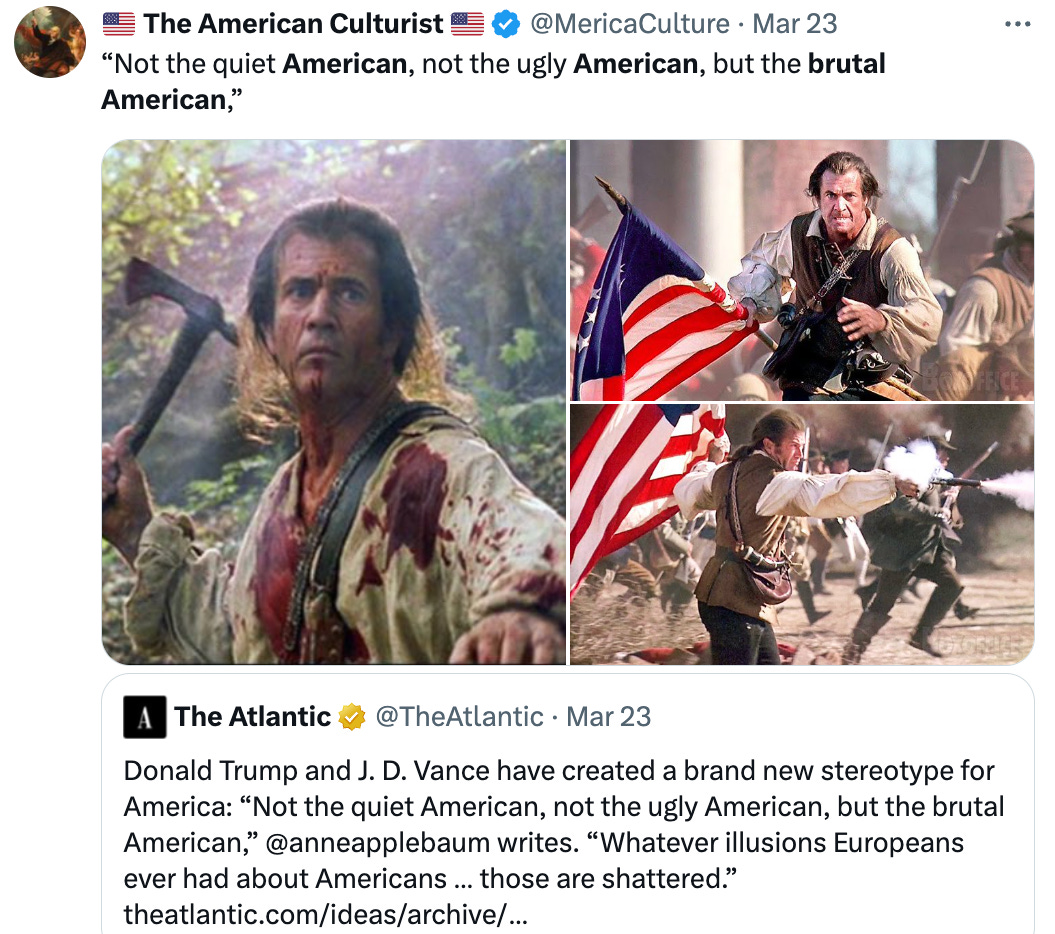Open the theatlantic.com/ideas/archive link
Image resolution: width=1055 pixels, height=934 pixels.
click(x=325, y=914)
